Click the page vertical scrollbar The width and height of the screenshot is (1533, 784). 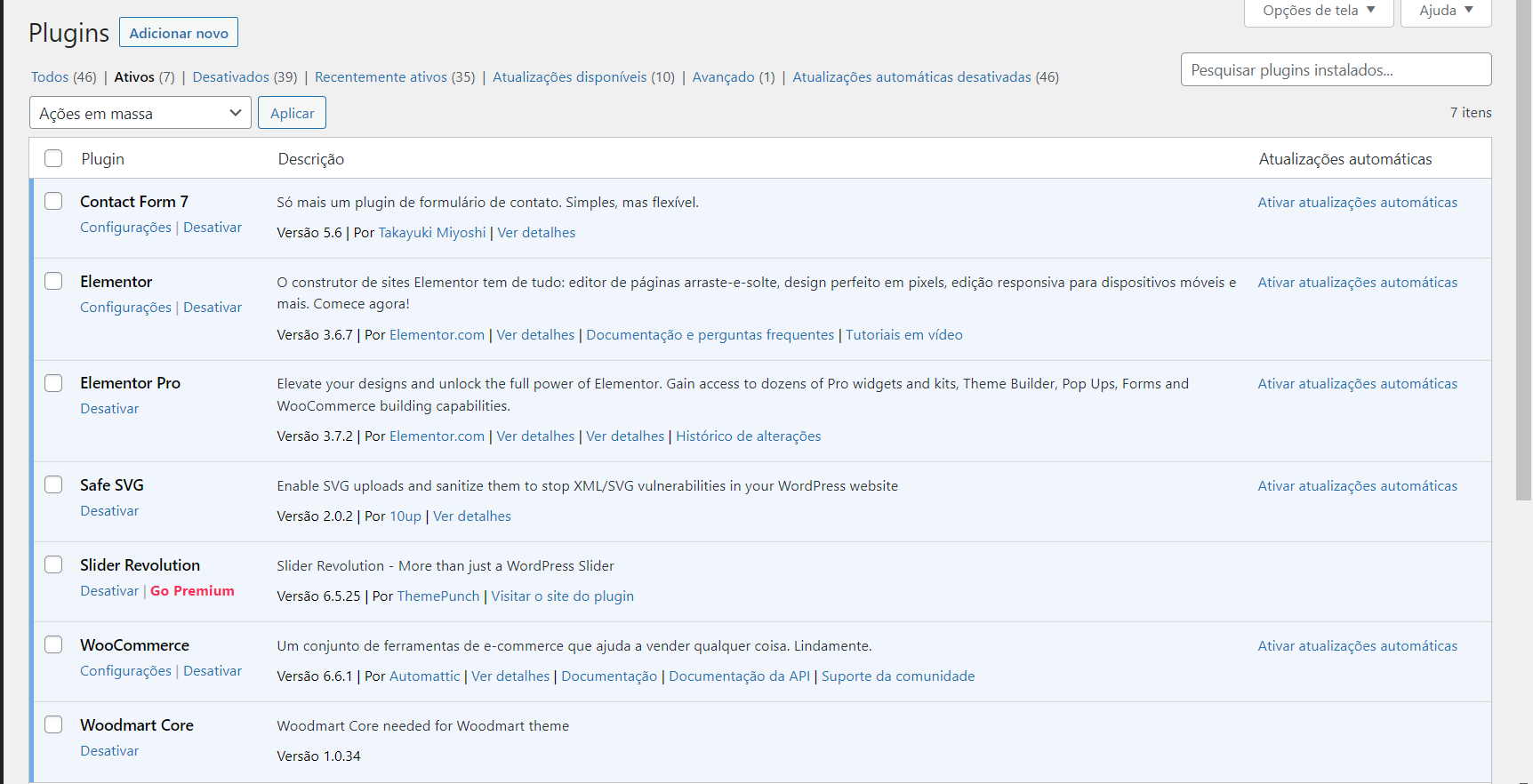pos(1524,267)
